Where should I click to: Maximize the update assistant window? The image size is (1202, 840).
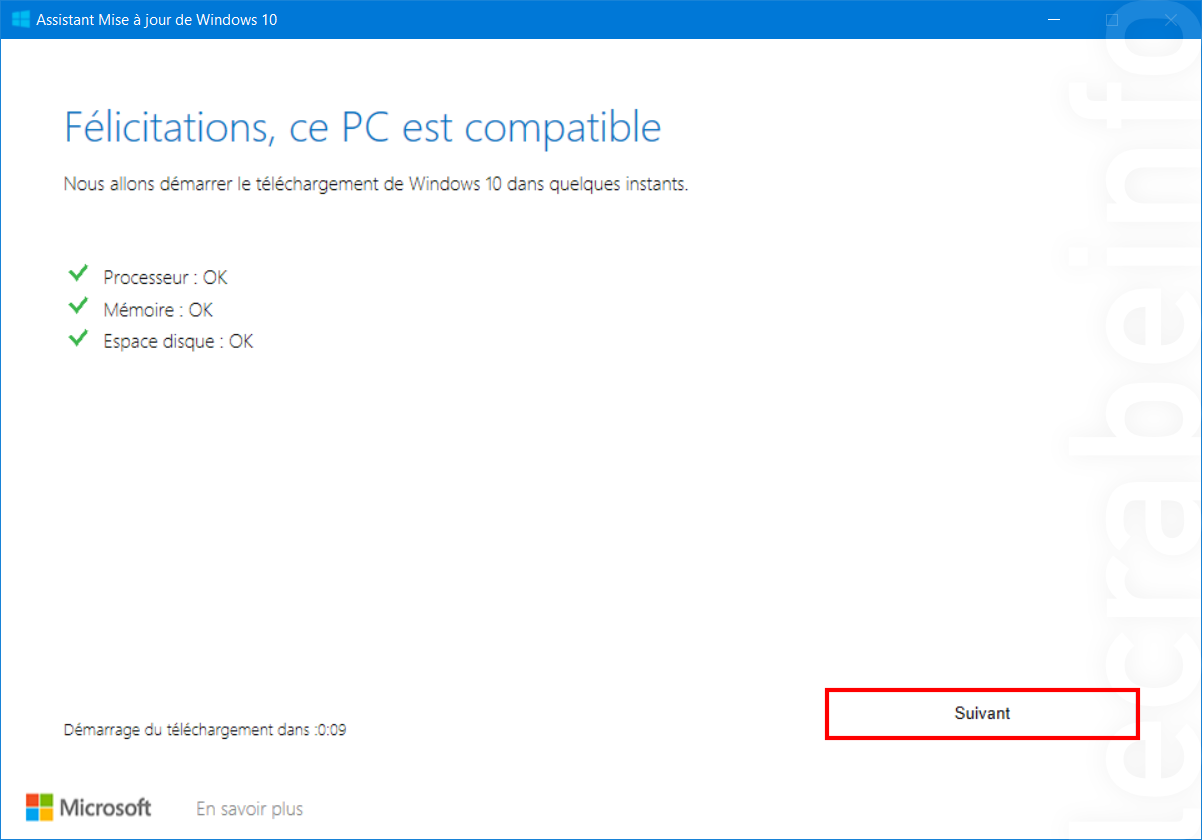pyautogui.click(x=1112, y=19)
